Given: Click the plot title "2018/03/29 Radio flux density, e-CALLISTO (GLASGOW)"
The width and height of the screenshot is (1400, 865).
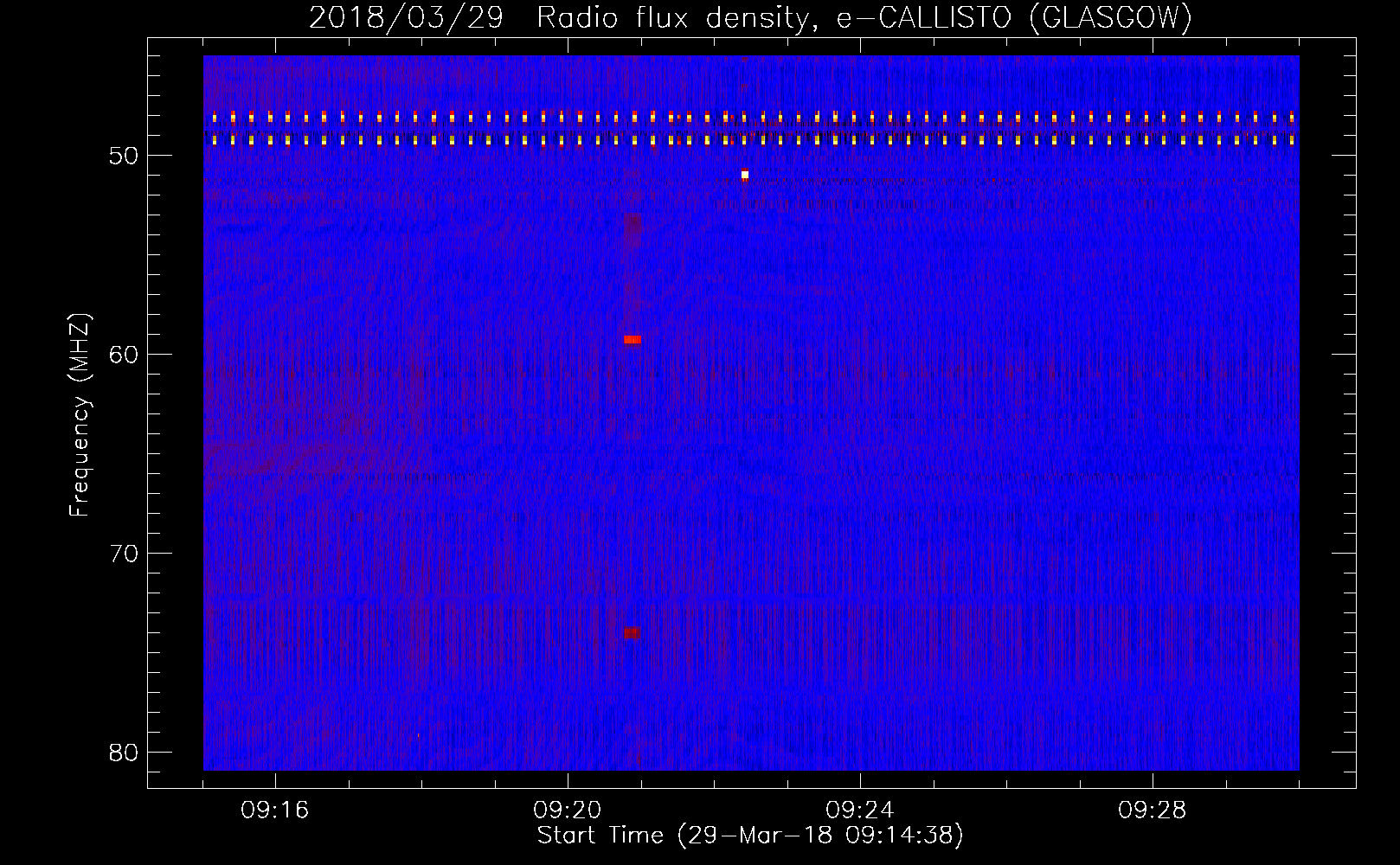Looking at the screenshot, I should [750, 17].
